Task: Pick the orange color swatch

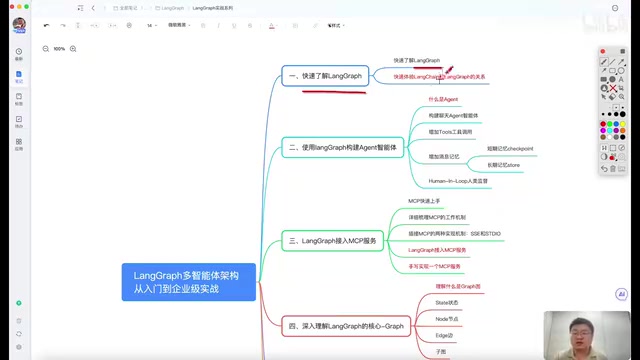Action: [622, 130]
